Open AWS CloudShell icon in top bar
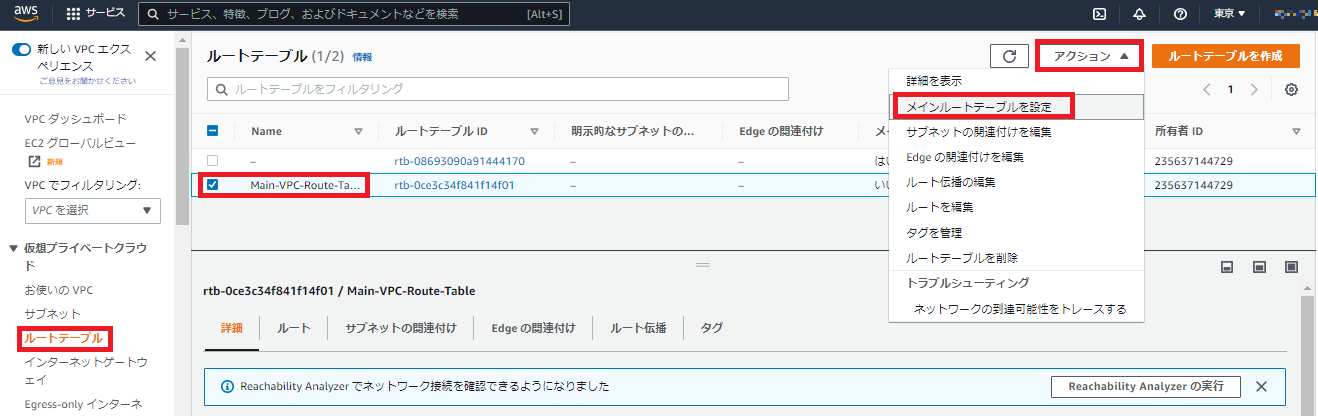The image size is (1318, 416). tap(1099, 14)
